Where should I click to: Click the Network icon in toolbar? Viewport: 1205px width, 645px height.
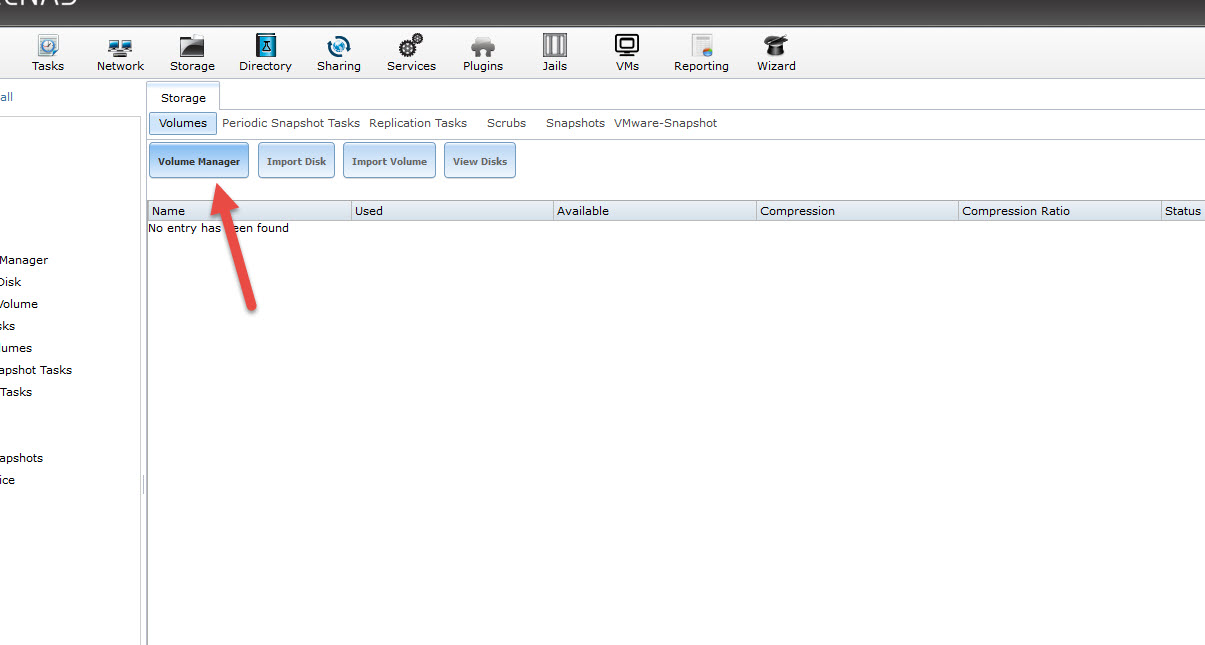click(x=120, y=47)
